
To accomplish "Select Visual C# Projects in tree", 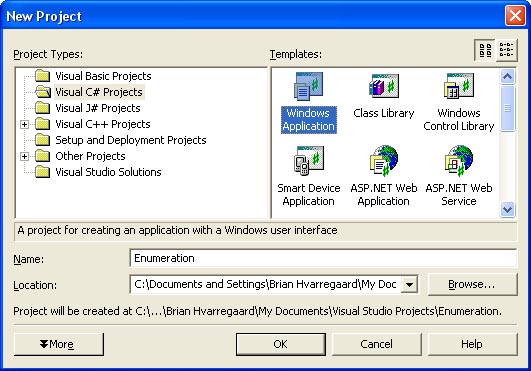I will point(99,92).
